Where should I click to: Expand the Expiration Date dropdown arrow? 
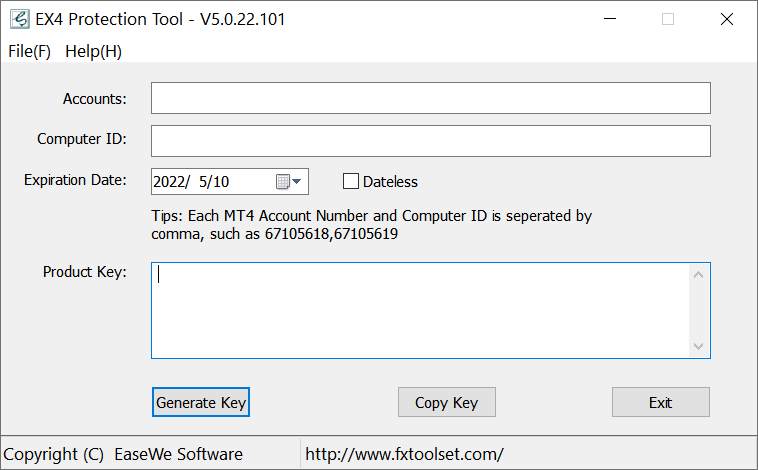[x=297, y=181]
